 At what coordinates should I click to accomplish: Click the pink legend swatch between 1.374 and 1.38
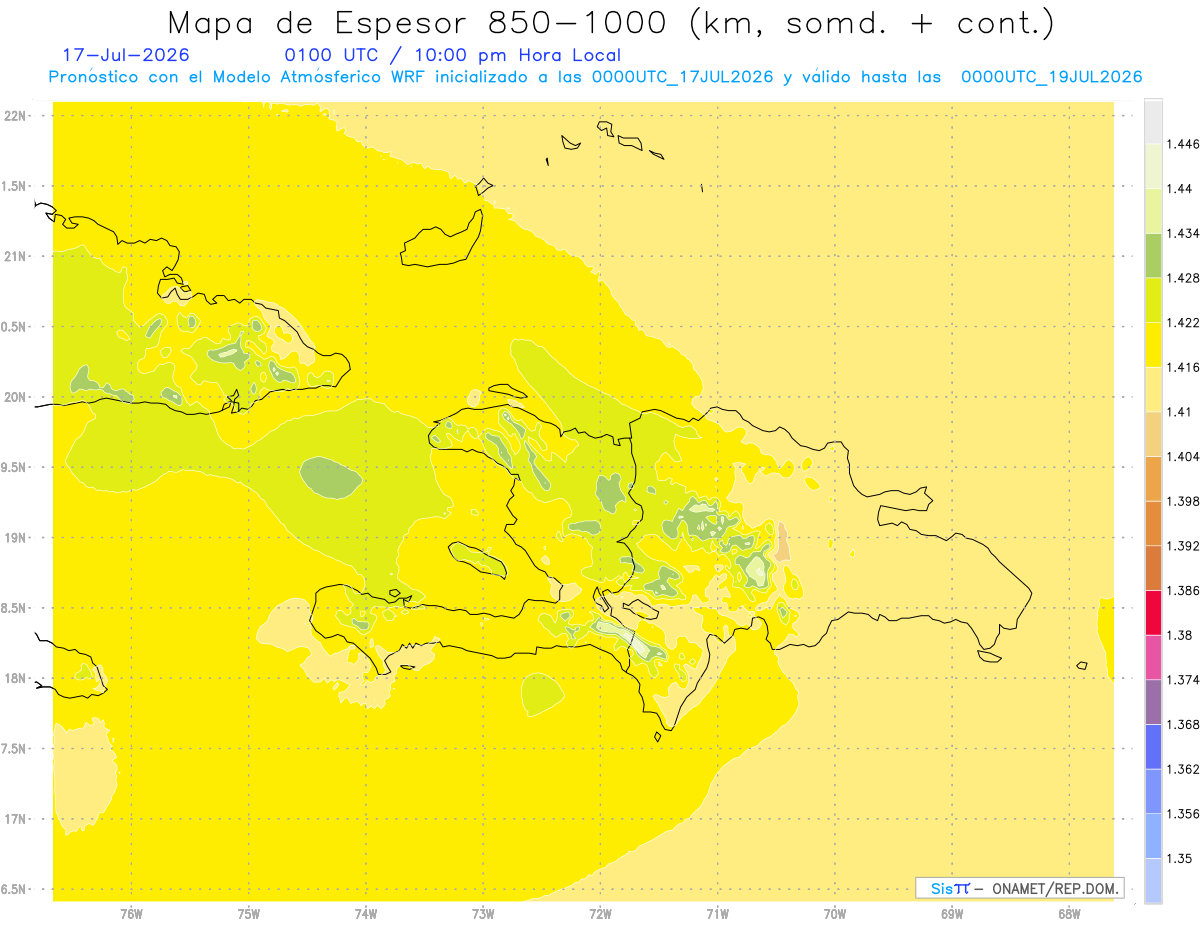coord(1153,657)
